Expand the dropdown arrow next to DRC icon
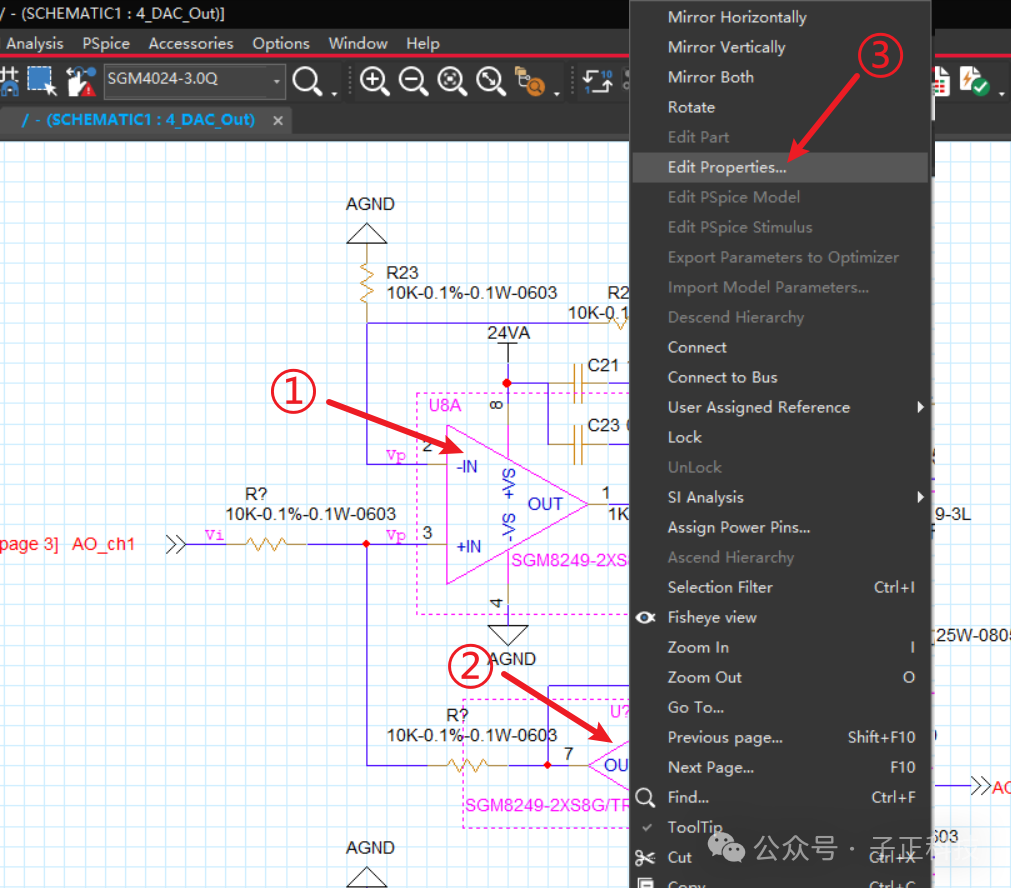Image resolution: width=1011 pixels, height=888 pixels. click(1001, 94)
